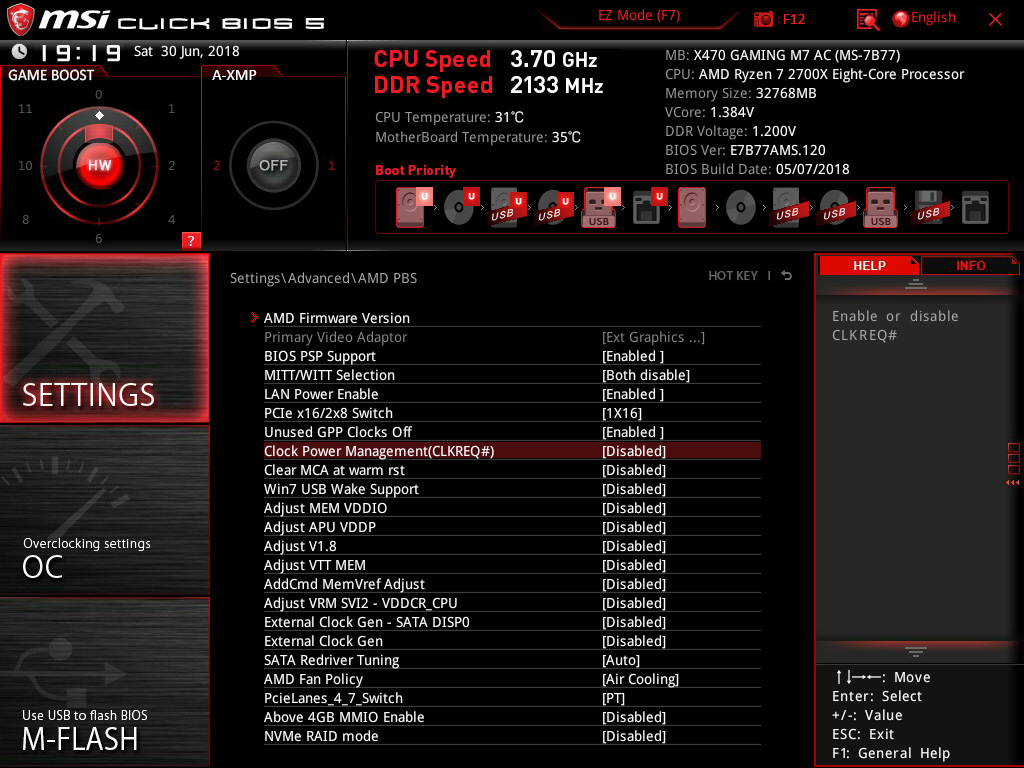Take a screenshot with the F12 camera icon
Screen dimensions: 1024x768
coord(763,19)
